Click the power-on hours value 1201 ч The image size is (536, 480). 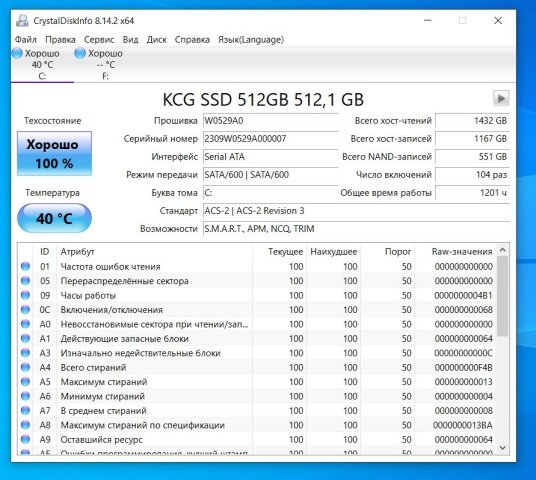tap(472, 193)
